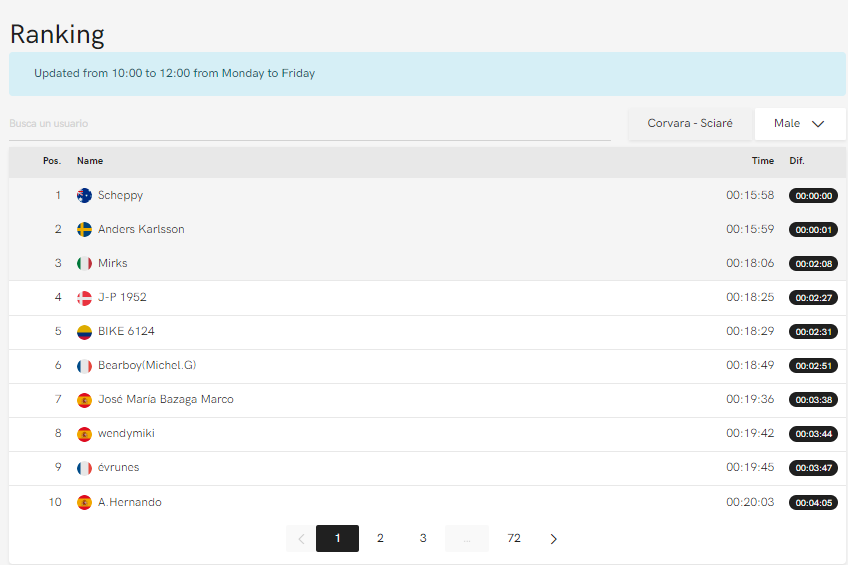Click the 00:03:38 difference badge

tap(813, 400)
